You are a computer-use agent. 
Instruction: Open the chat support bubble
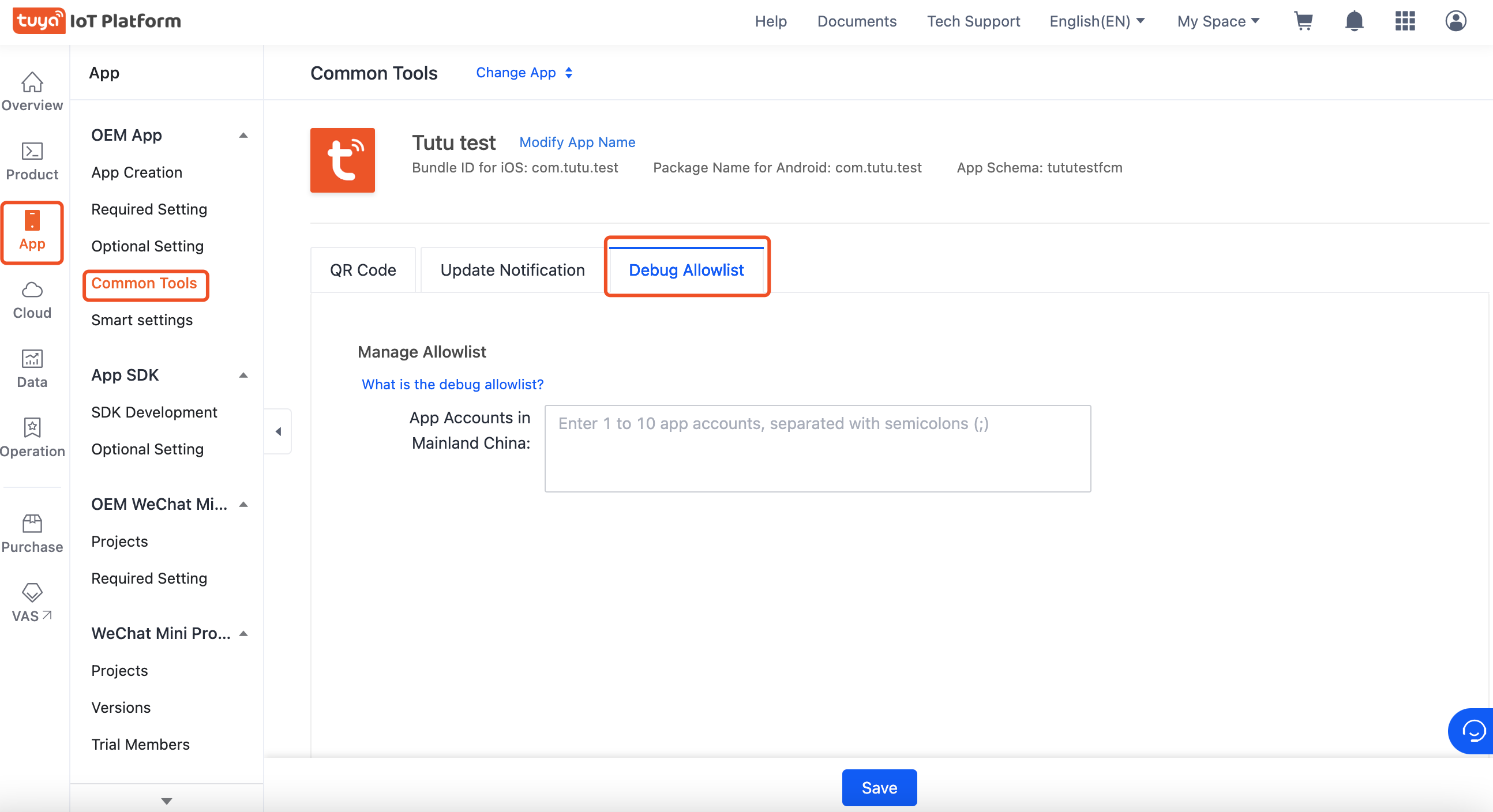pos(1472,731)
